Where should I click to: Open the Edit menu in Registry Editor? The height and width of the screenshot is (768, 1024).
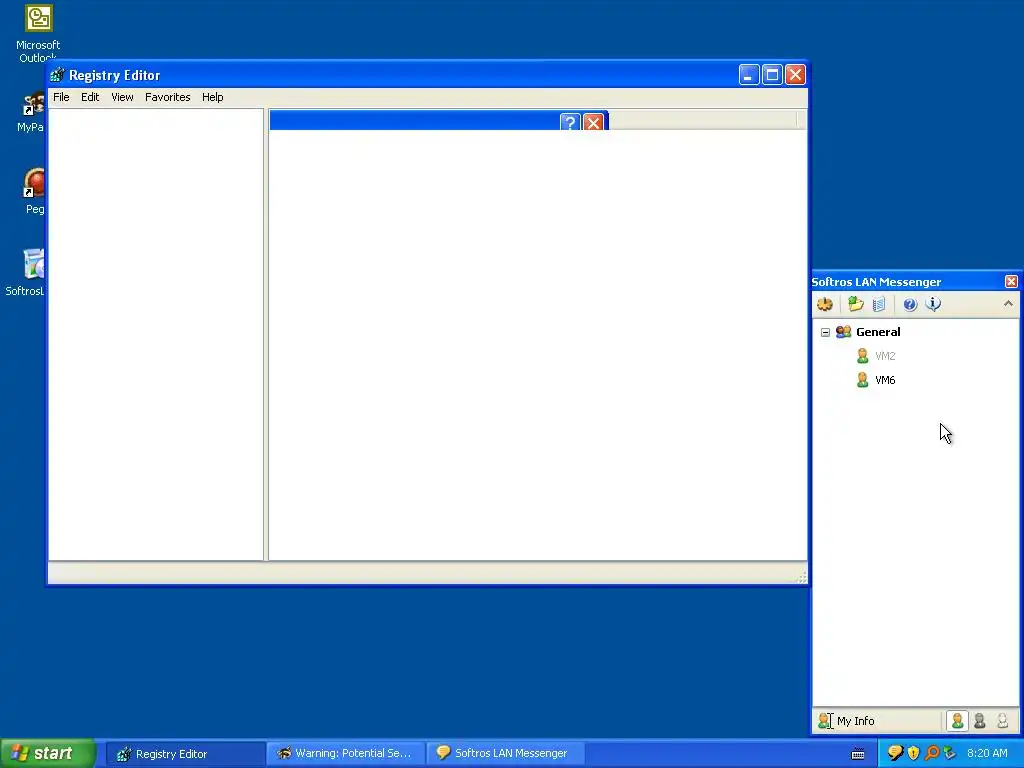click(90, 97)
